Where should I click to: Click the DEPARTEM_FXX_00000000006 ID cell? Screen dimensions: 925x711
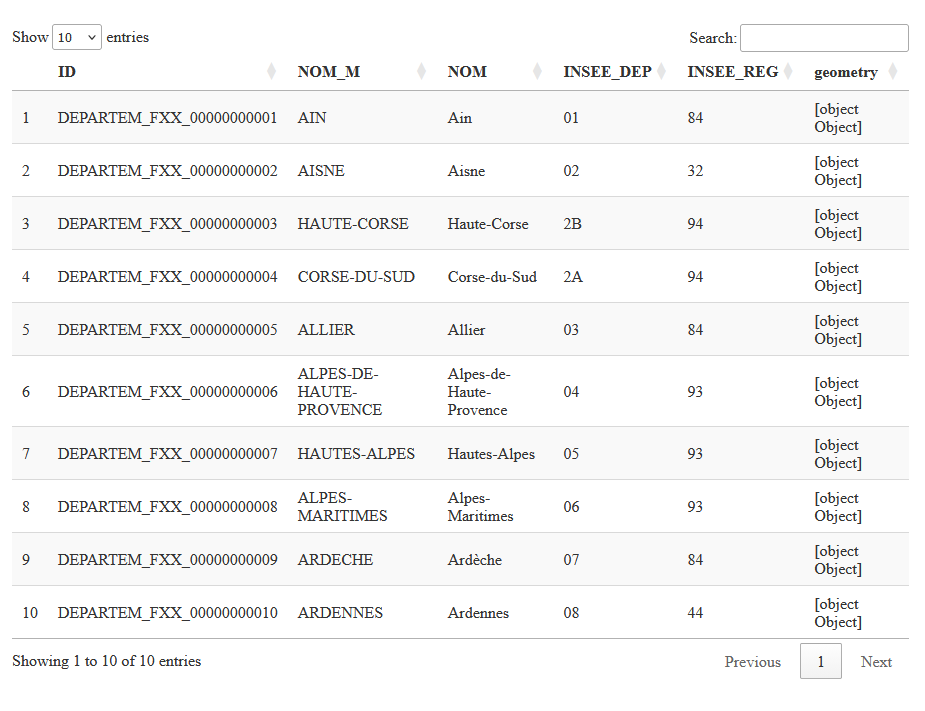point(167,392)
